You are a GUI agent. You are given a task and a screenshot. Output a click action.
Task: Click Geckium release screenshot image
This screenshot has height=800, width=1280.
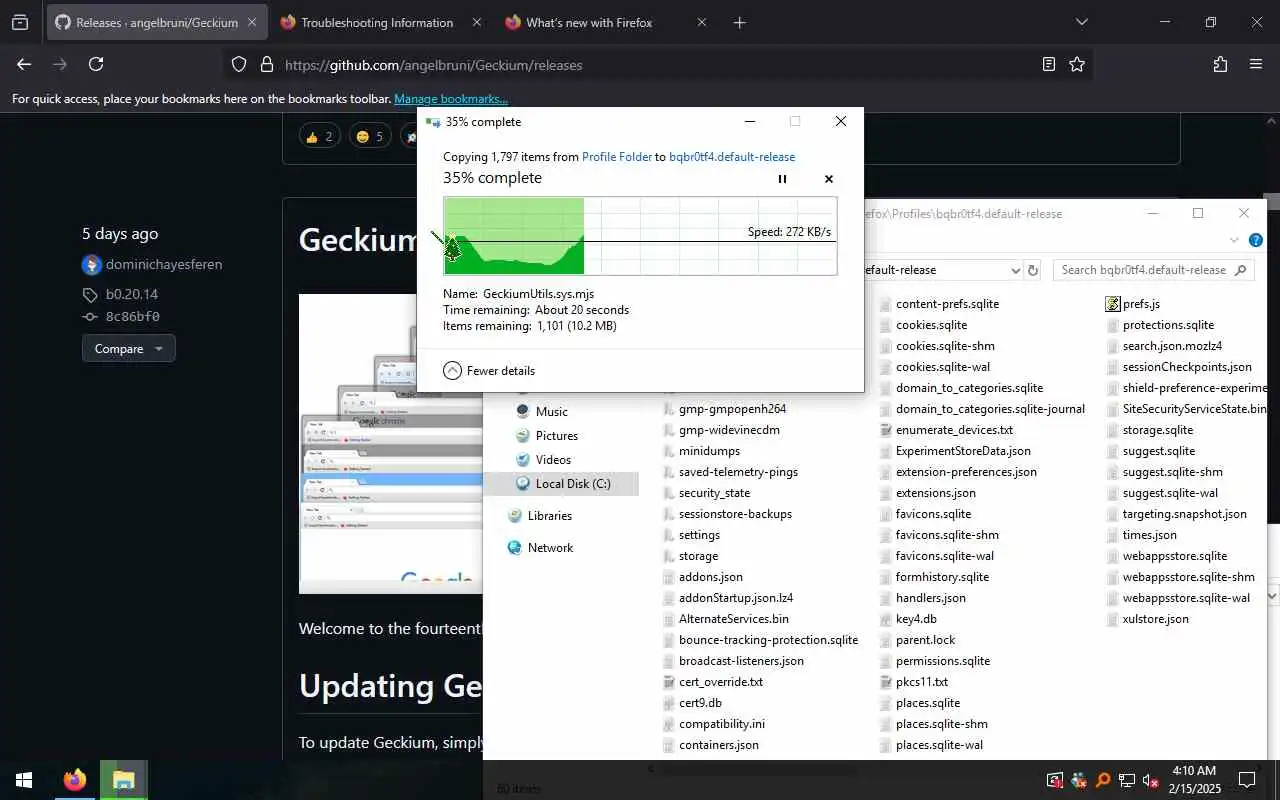click(391, 443)
